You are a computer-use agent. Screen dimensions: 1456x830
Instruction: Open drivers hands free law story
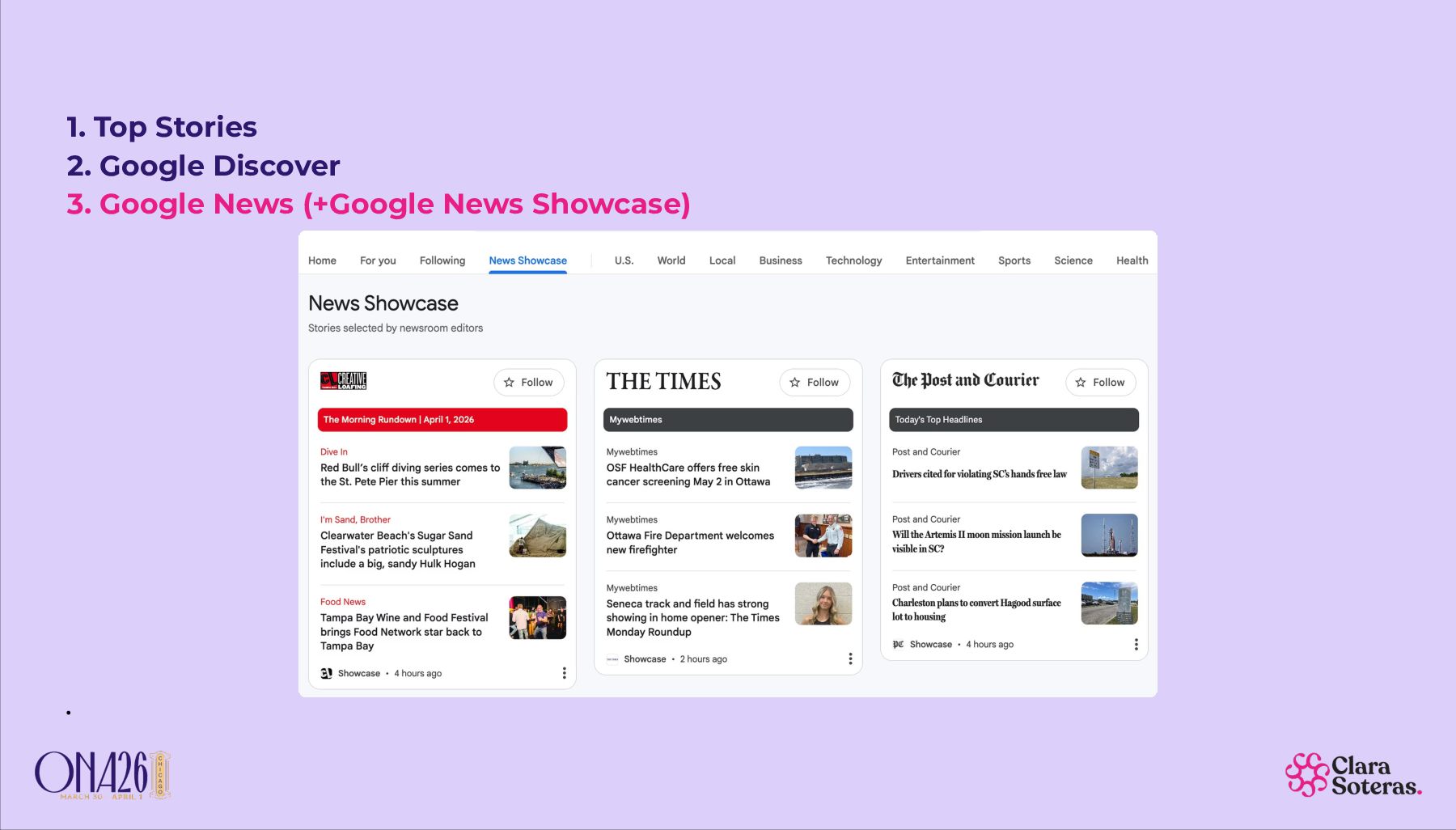(x=980, y=474)
